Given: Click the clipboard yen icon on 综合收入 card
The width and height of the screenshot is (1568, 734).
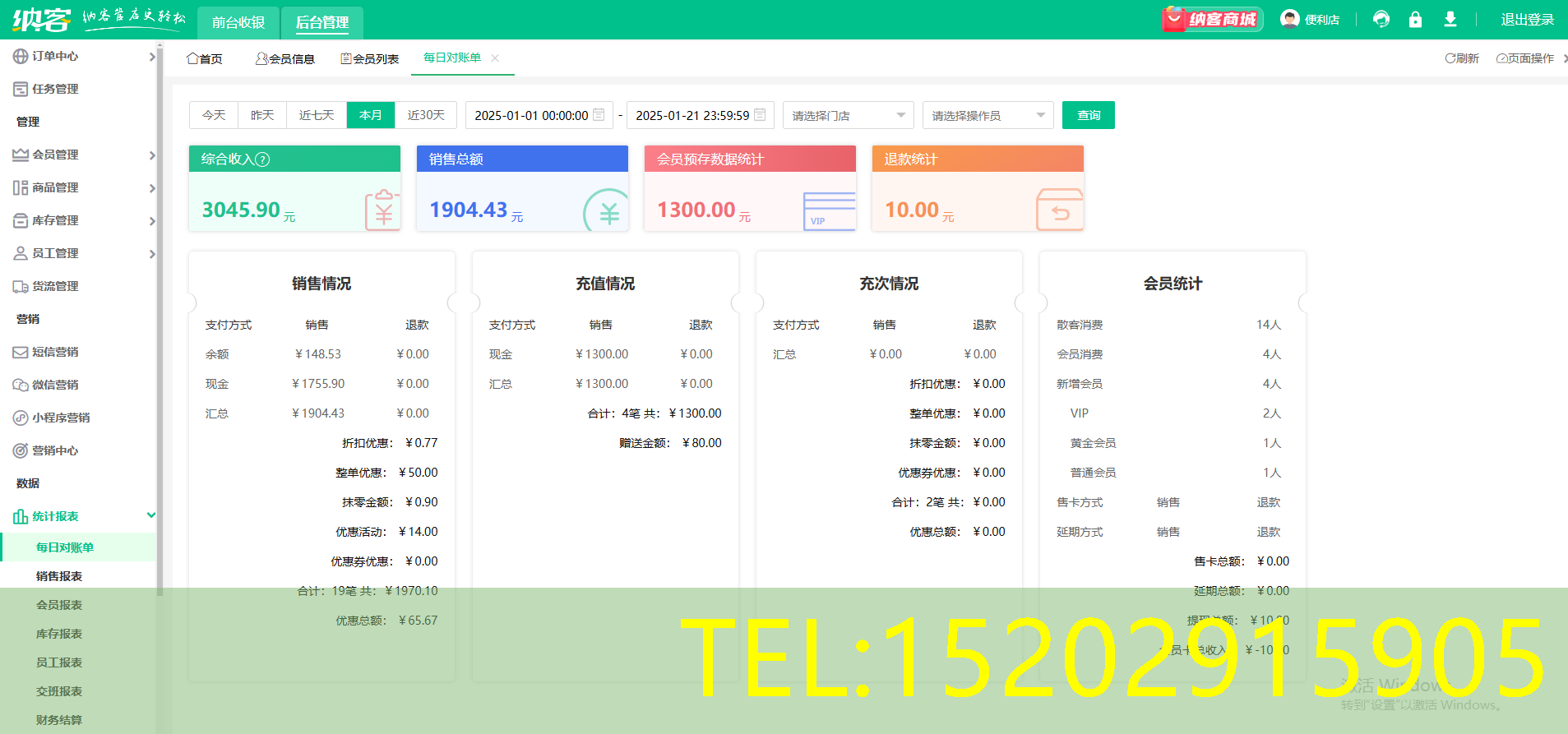Looking at the screenshot, I should pos(382,210).
